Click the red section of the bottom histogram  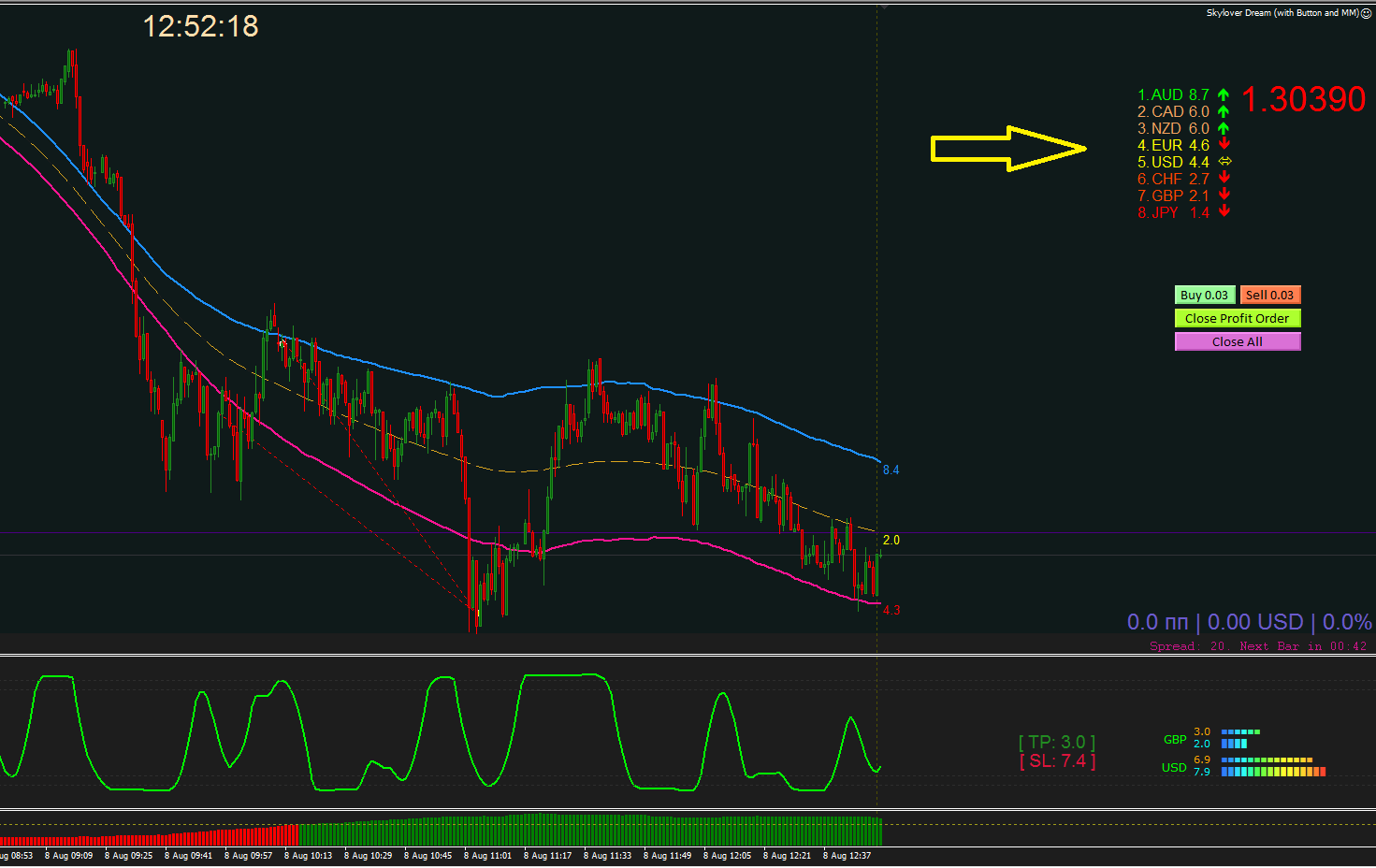pyautogui.click(x=150, y=837)
